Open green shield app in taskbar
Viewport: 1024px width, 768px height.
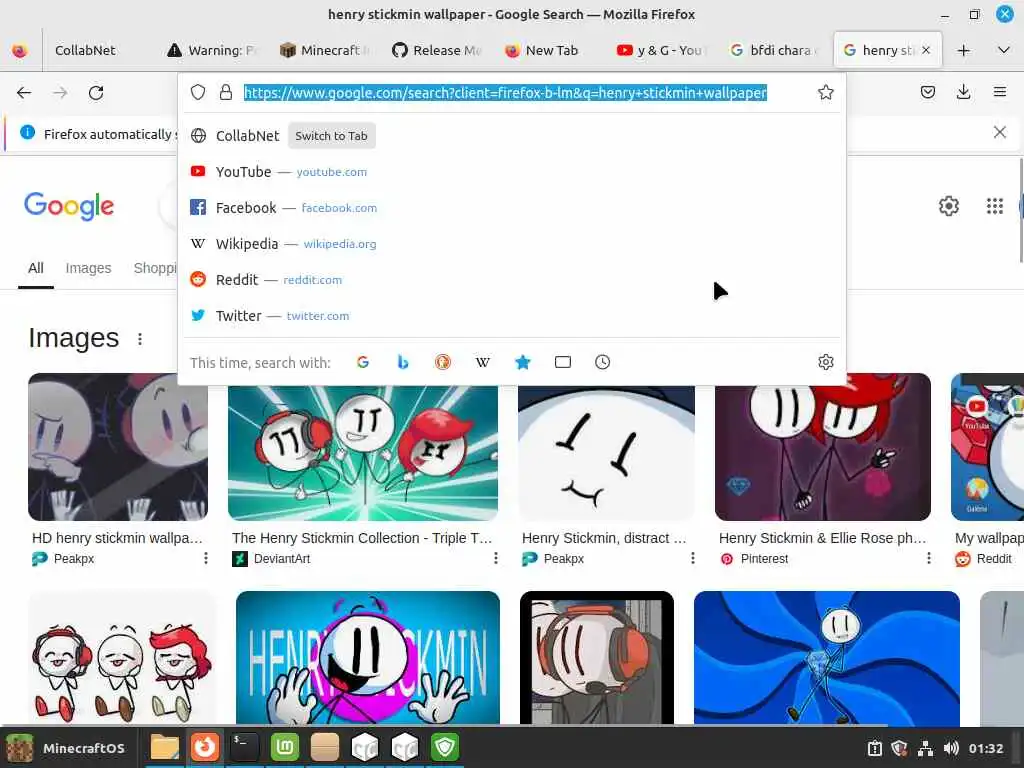pyautogui.click(x=445, y=747)
